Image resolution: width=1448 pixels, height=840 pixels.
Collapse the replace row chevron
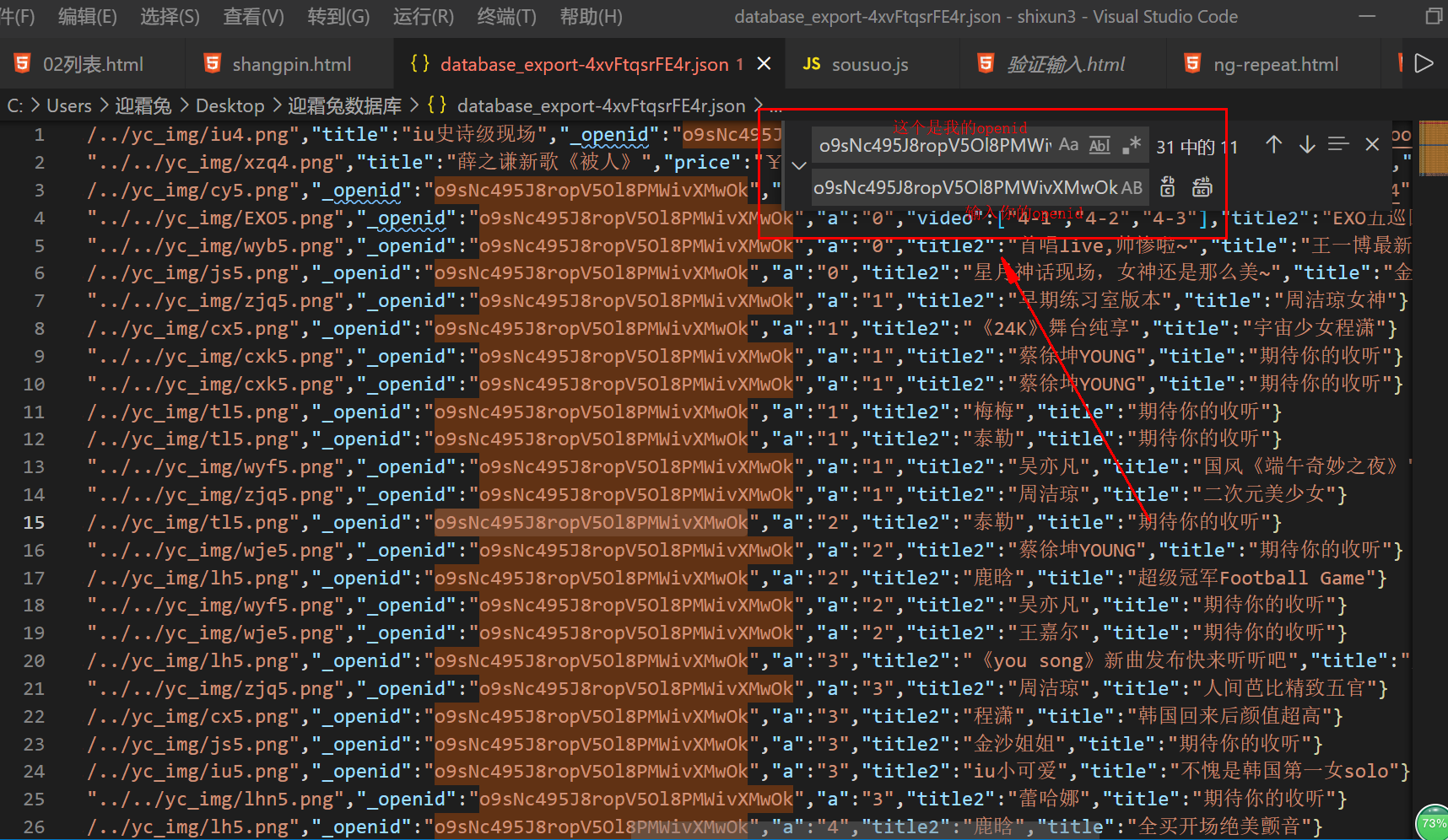[x=798, y=166]
